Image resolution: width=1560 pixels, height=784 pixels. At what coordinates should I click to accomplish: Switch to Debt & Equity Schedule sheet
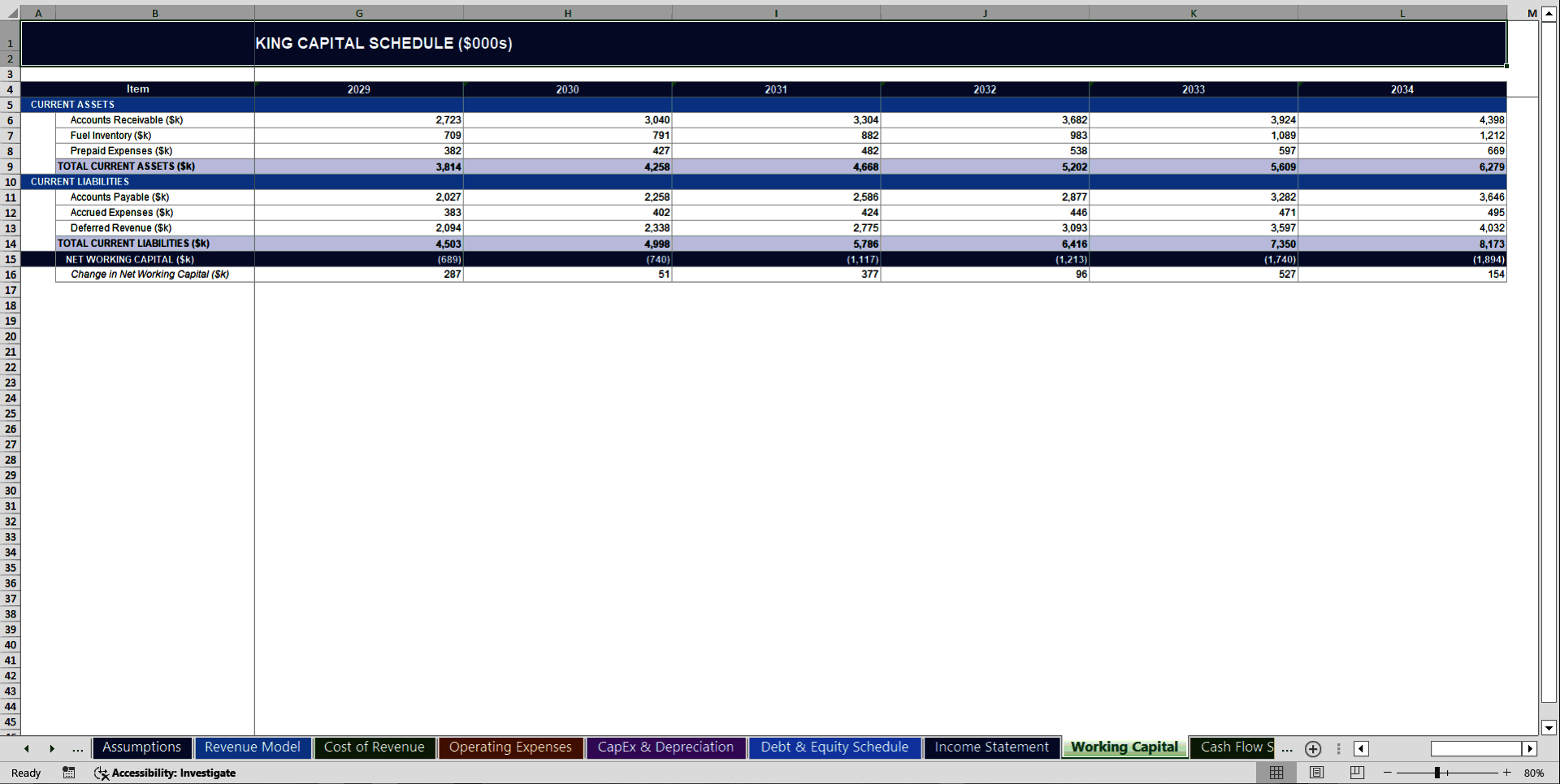[834, 747]
